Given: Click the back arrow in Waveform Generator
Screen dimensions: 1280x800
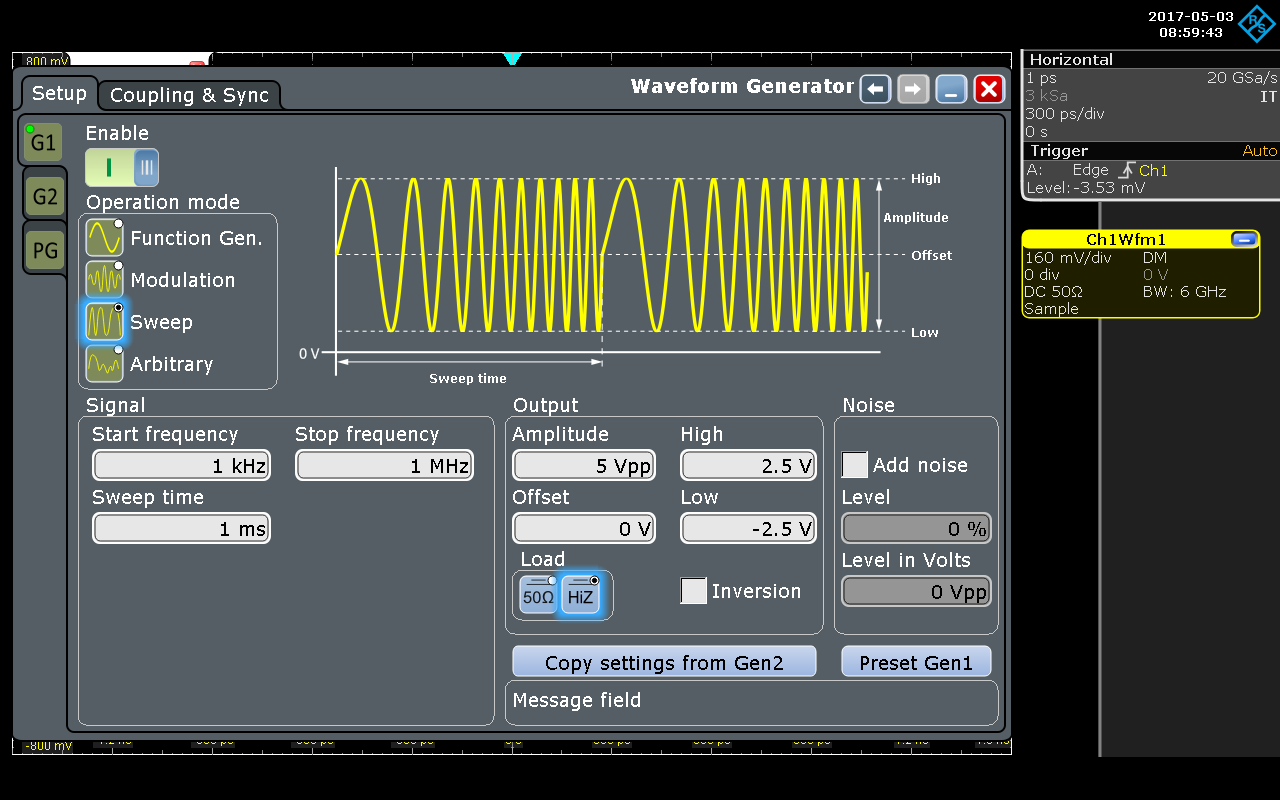Looking at the screenshot, I should 875,89.
